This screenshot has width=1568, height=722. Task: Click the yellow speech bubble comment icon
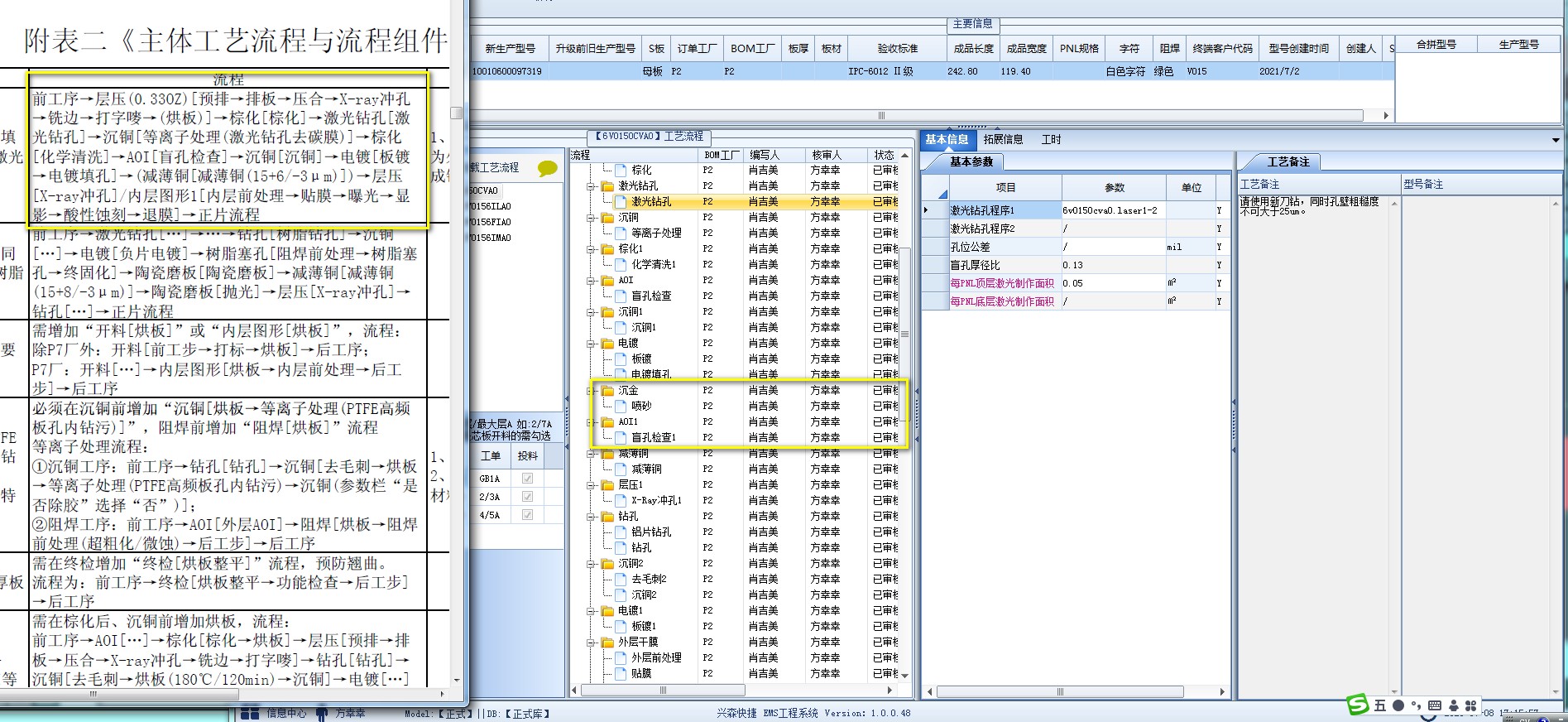[x=547, y=169]
